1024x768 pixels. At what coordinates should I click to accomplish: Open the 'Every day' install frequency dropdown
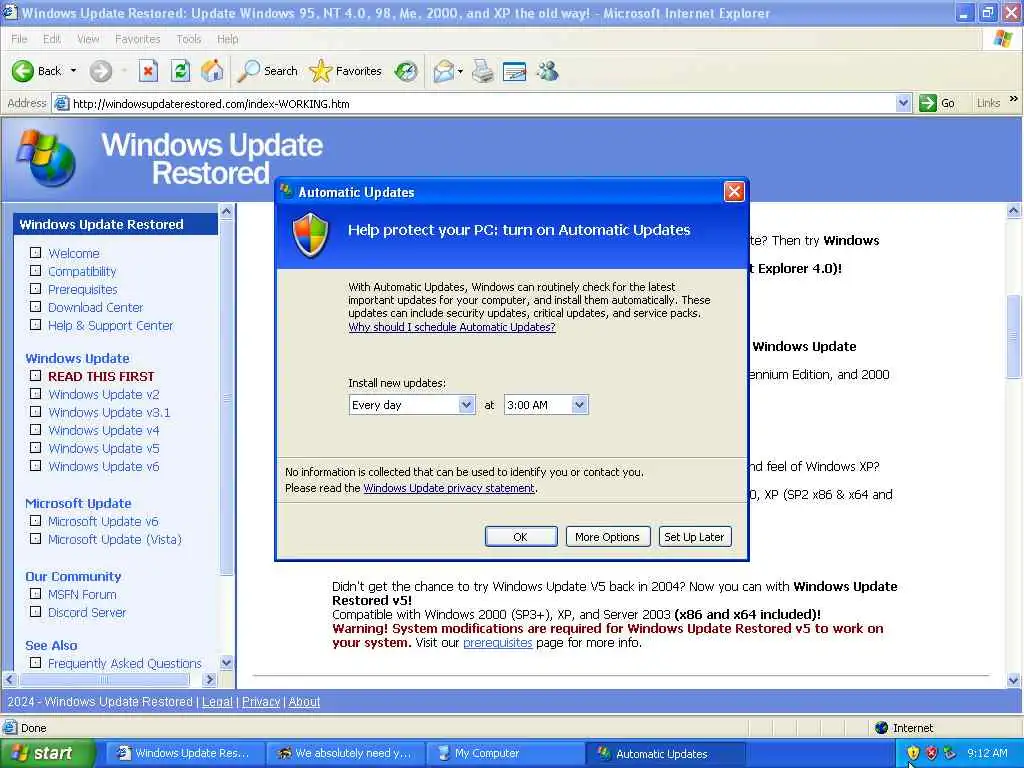[x=466, y=405]
